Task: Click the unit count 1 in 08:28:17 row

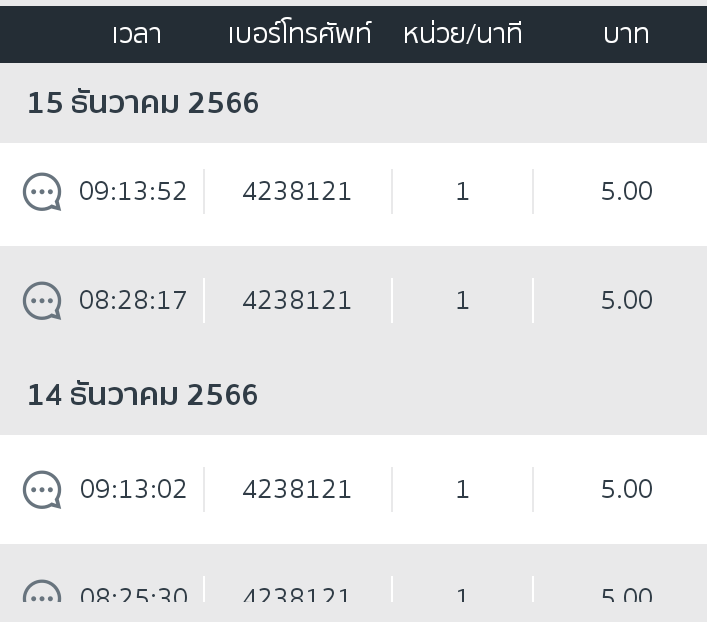Action: tap(463, 300)
